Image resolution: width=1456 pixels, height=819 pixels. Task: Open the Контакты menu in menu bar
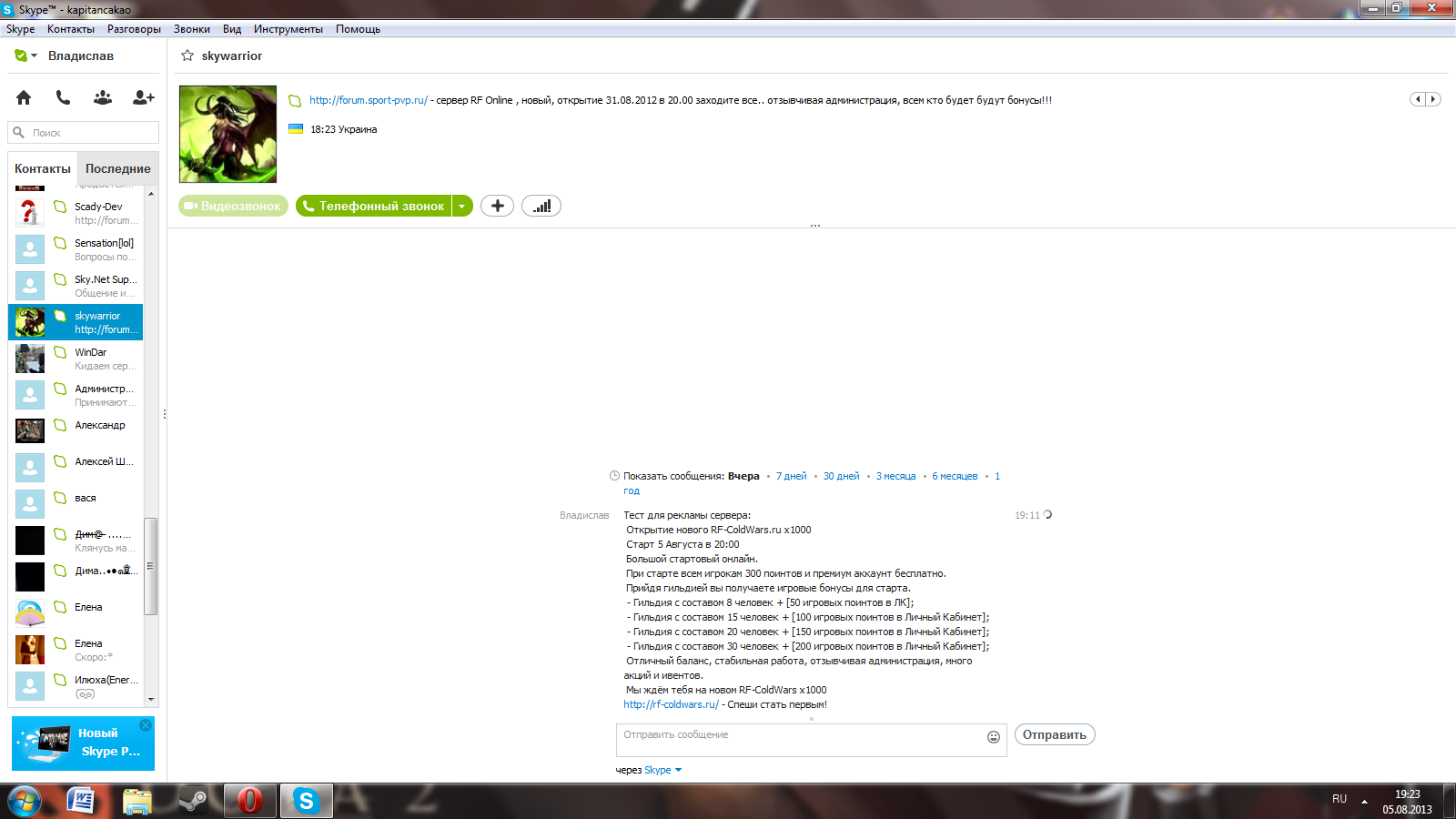coord(71,29)
